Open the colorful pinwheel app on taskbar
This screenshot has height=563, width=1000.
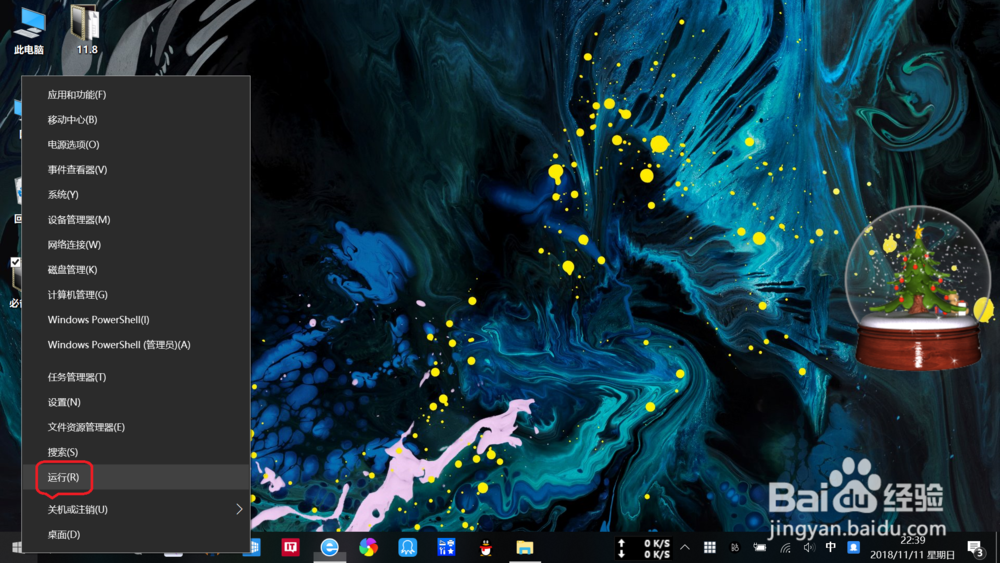(368, 547)
